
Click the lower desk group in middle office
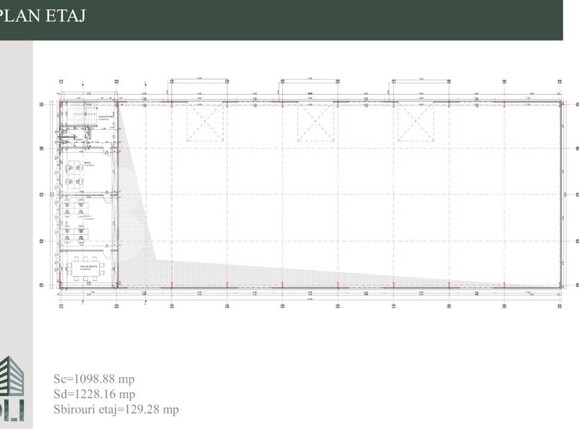point(76,236)
